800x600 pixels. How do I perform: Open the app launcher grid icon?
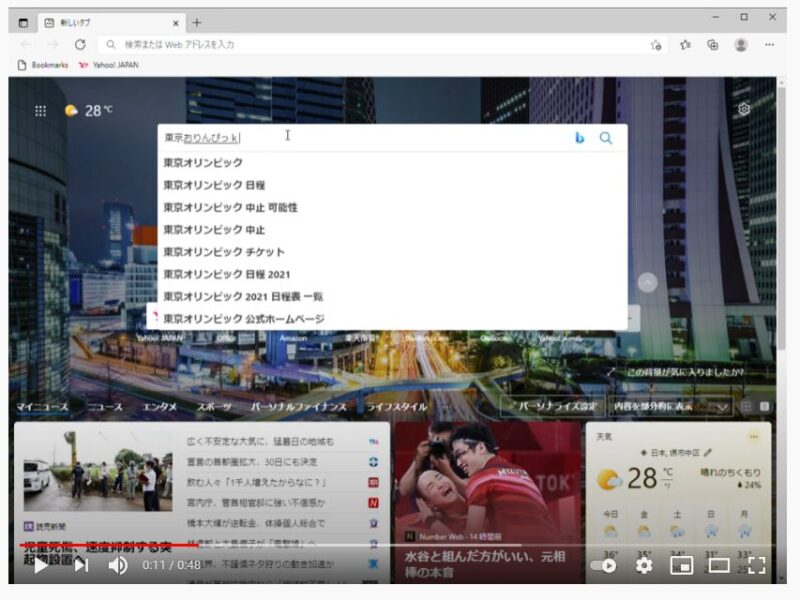pos(40,111)
